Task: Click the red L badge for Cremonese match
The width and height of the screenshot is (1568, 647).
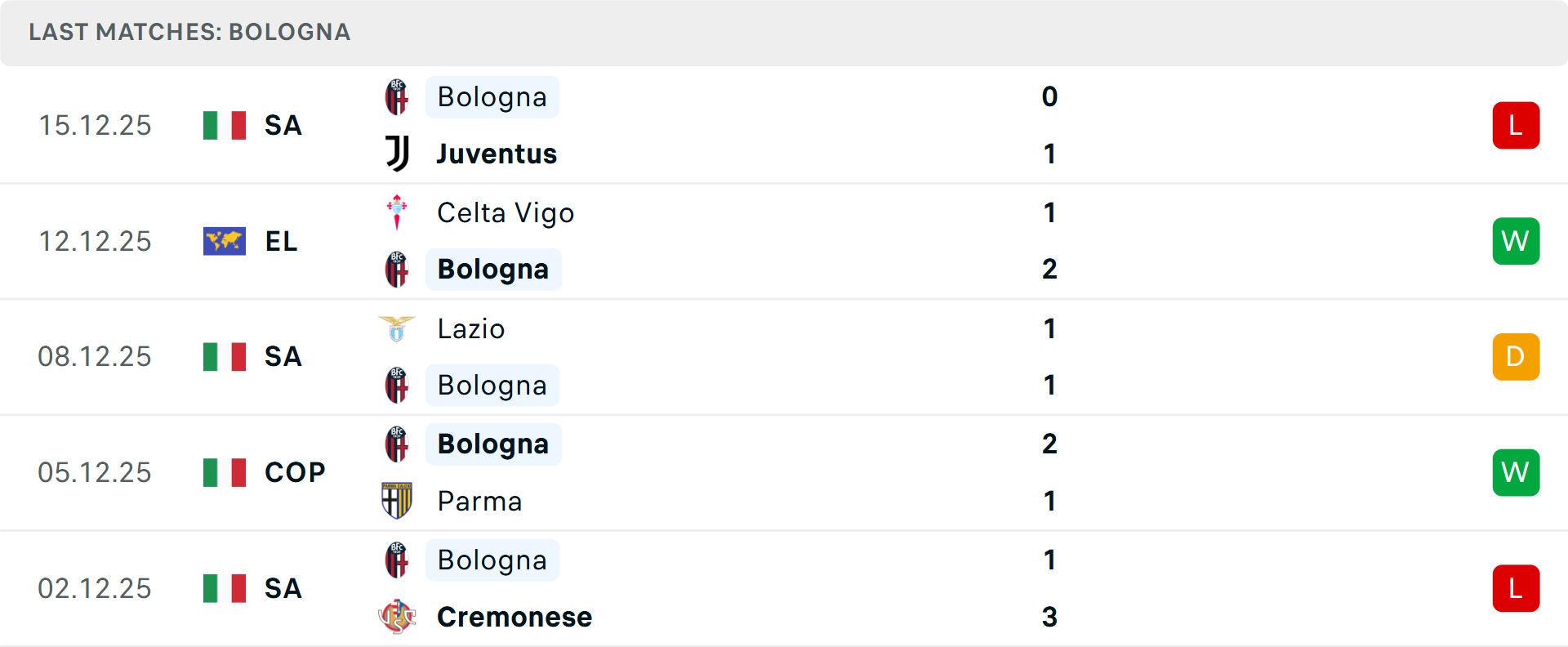Action: [1516, 588]
